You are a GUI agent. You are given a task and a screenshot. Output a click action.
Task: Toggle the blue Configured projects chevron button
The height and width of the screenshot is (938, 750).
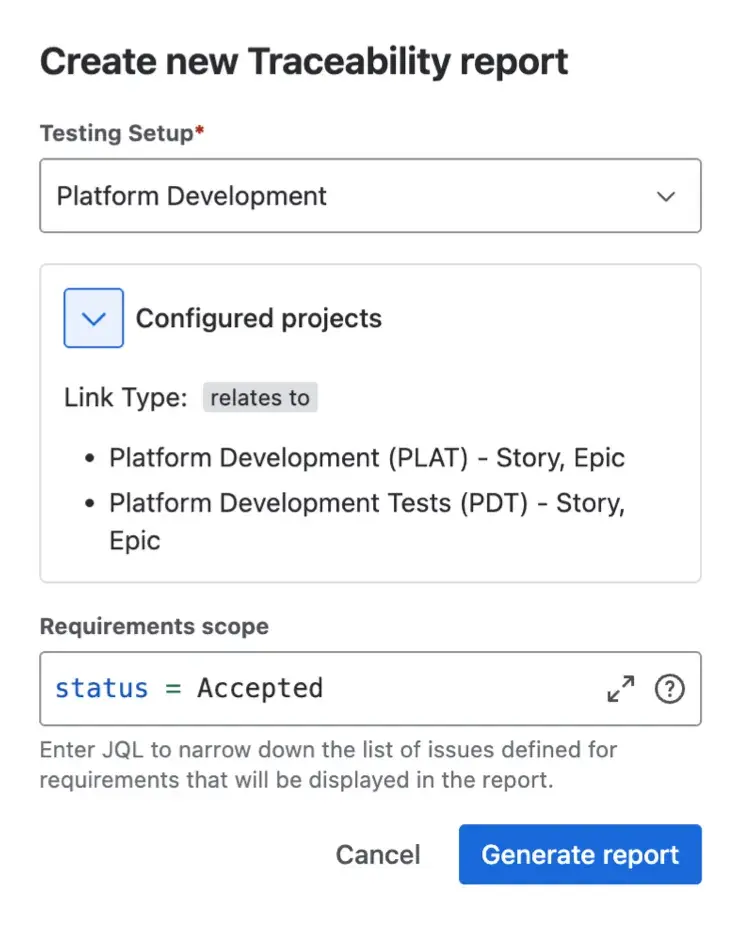[93, 318]
